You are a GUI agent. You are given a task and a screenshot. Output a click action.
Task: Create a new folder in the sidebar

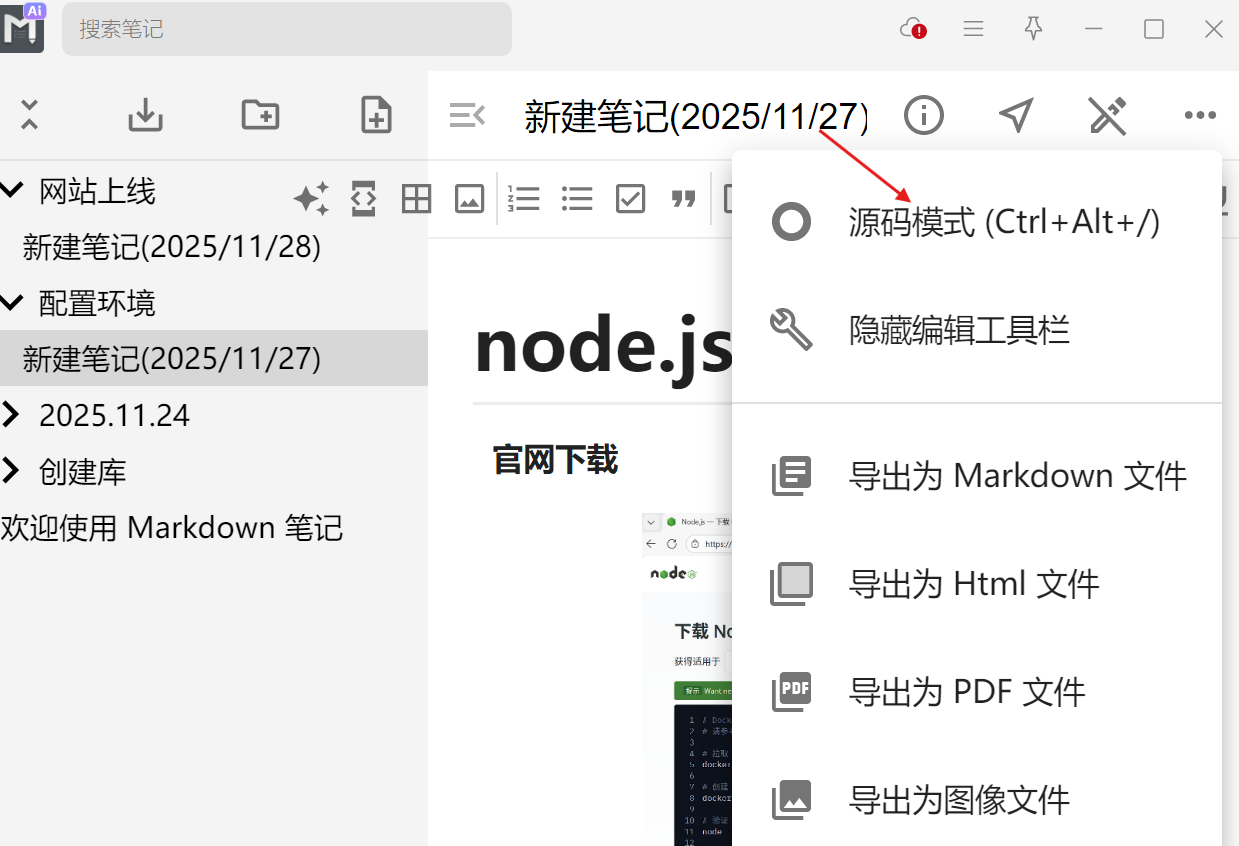click(260, 114)
